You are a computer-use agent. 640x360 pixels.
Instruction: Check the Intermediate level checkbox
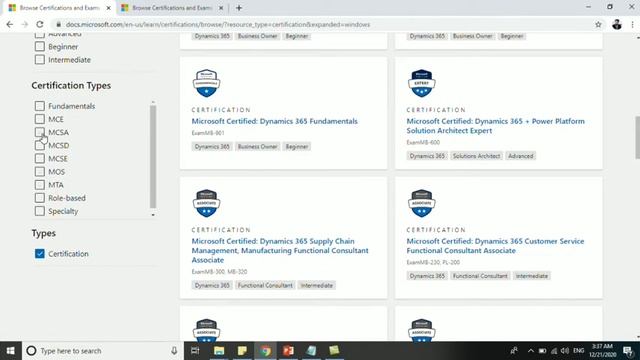click(x=40, y=60)
